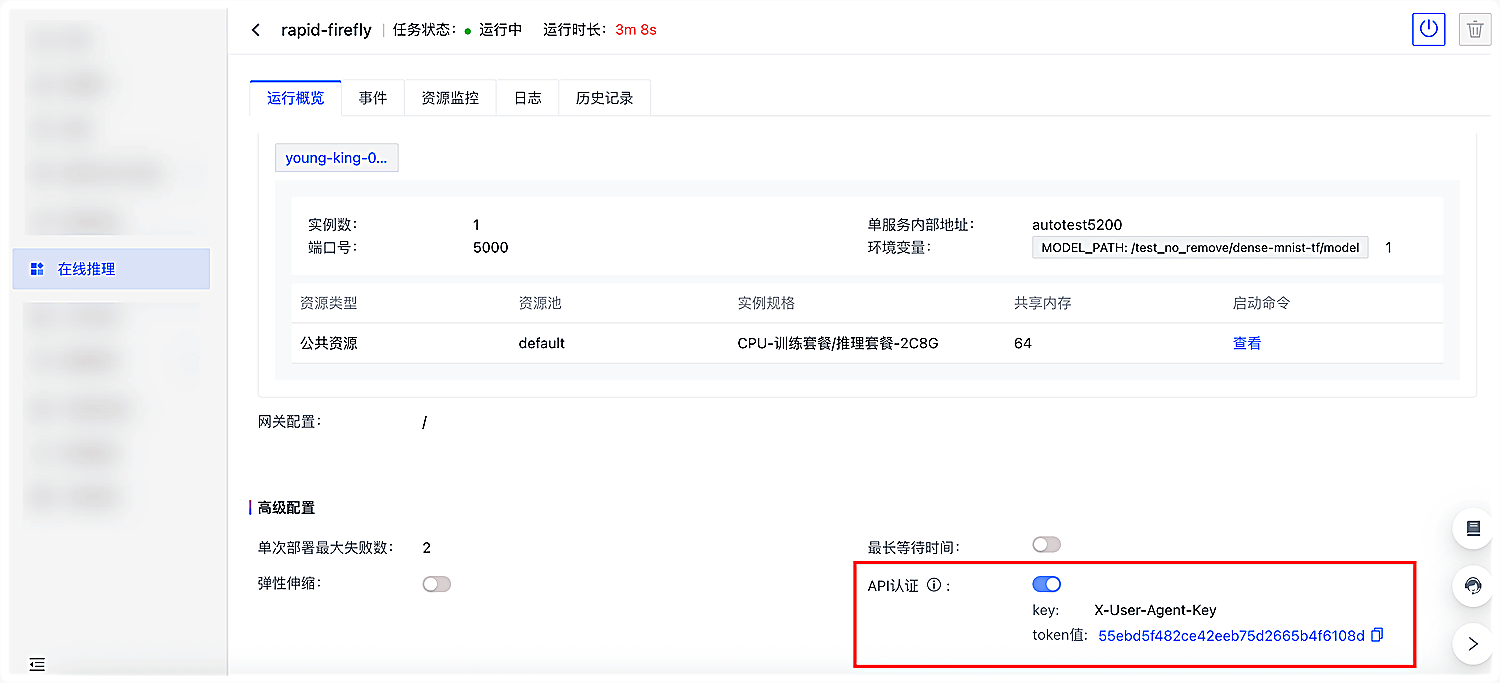Click the 在线推理 grid icon in sidebar
The width and height of the screenshot is (1500, 683).
coord(37,269)
